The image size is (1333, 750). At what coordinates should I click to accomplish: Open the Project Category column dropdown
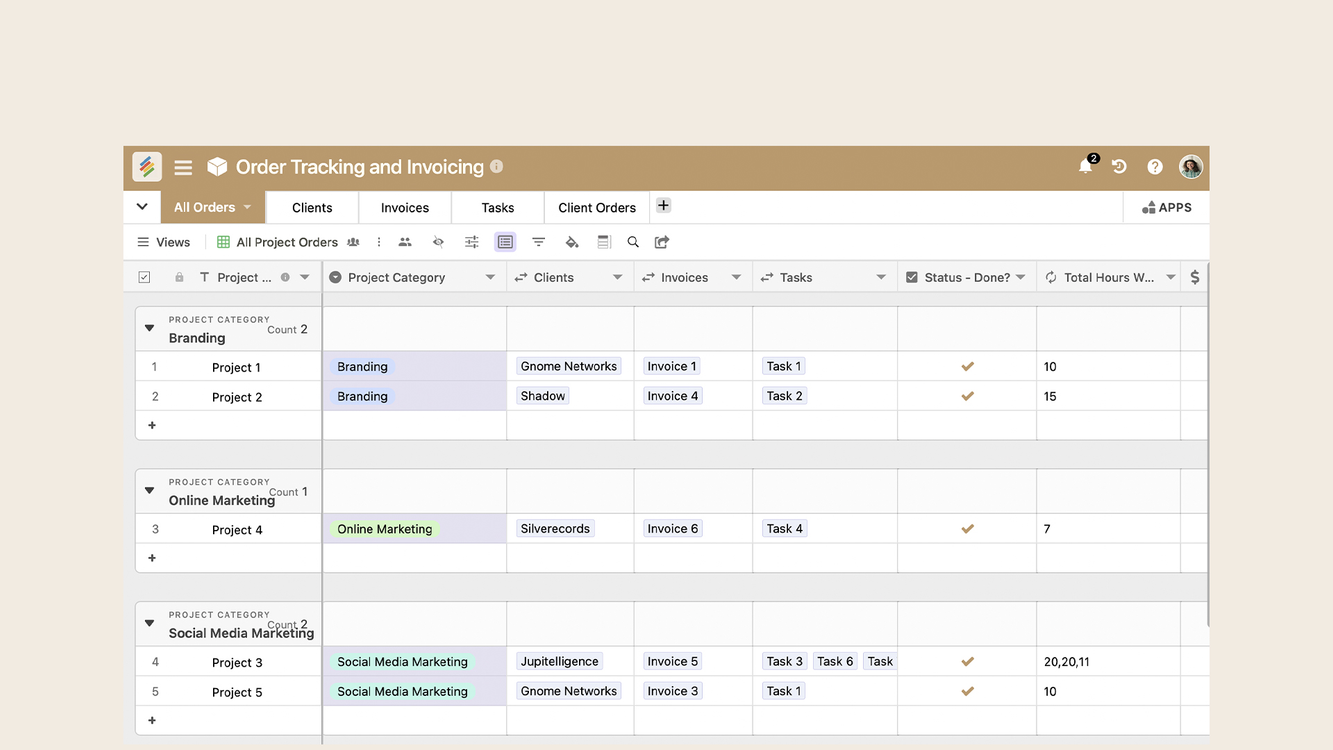[x=490, y=278]
